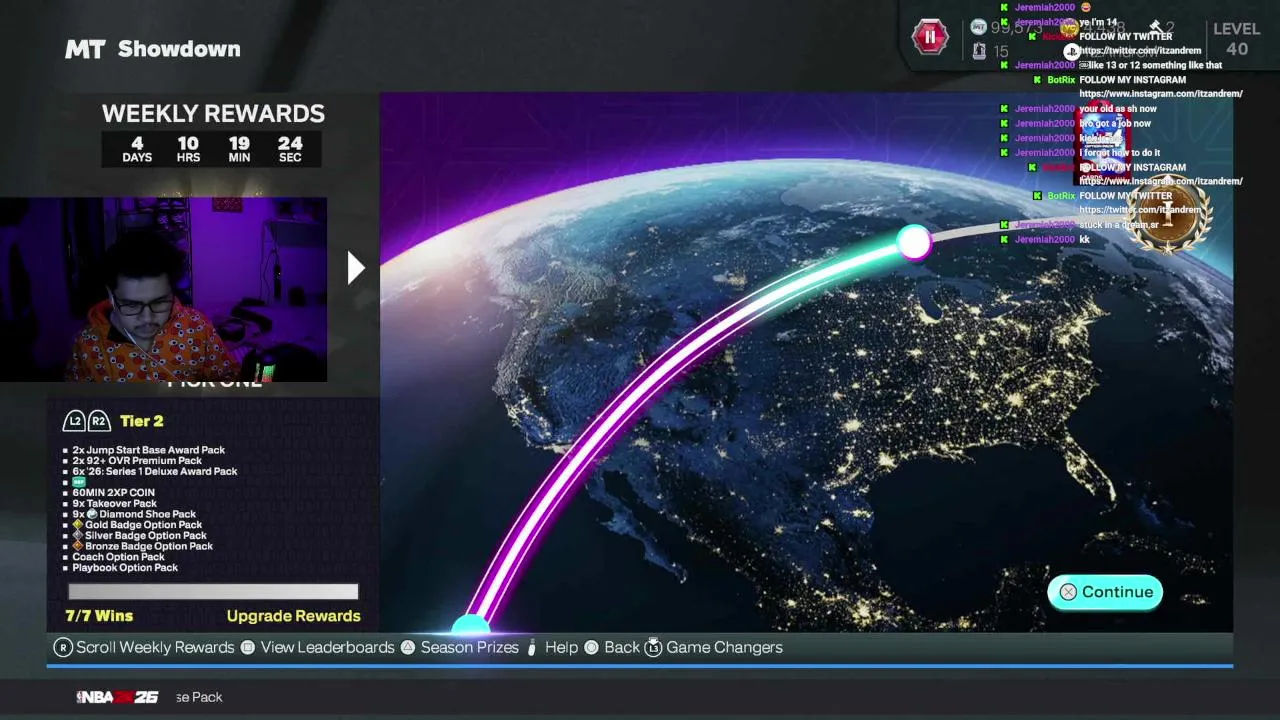Screen dimensions: 1280x720
Task: Click 2x 92+ OVR Premium Pack
Action: 137,461
